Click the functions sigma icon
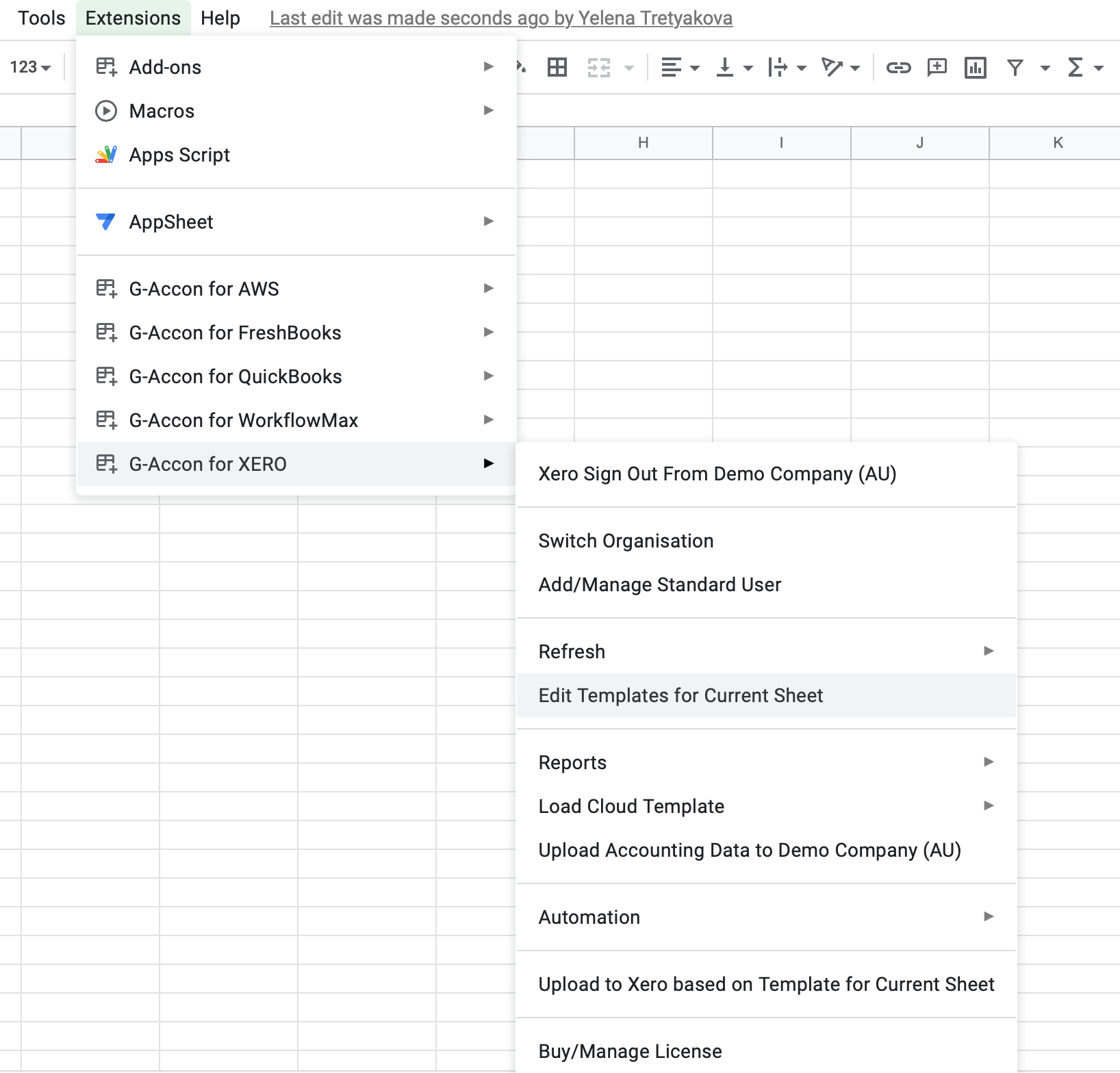The width and height of the screenshot is (1120, 1073). [x=1076, y=67]
